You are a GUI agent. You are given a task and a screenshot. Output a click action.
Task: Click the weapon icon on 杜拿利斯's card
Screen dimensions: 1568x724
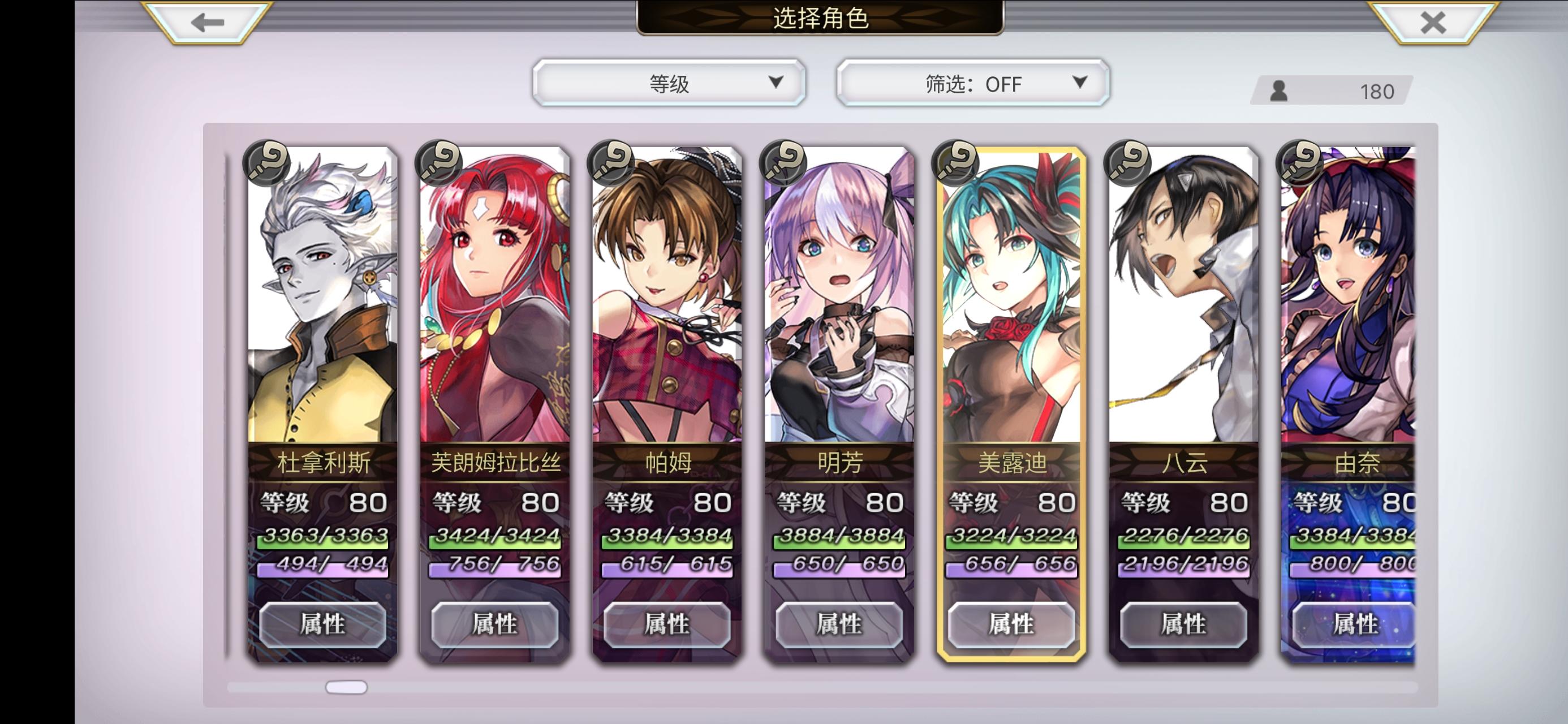click(267, 162)
